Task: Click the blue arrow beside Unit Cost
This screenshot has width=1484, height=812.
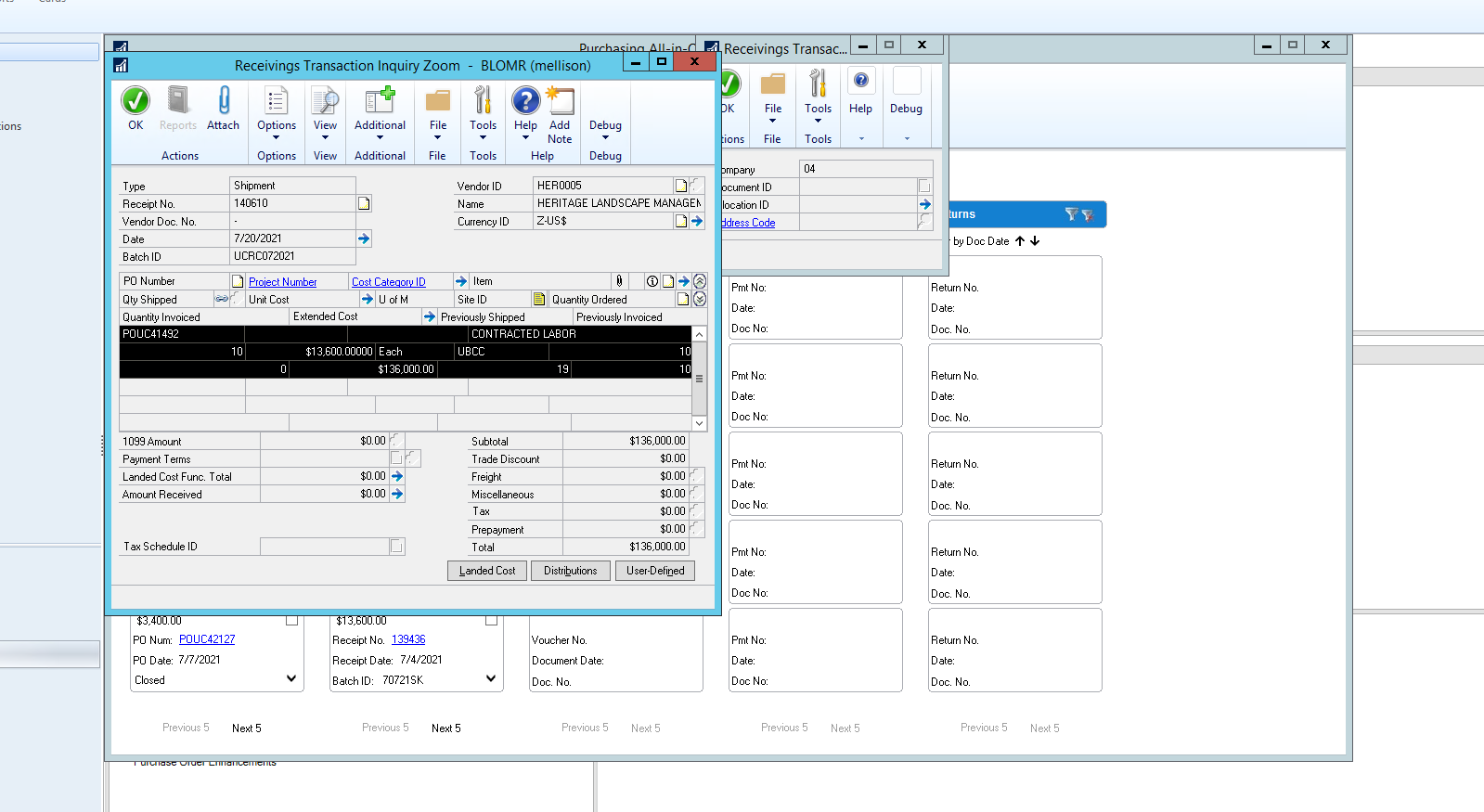Action: pos(368,299)
